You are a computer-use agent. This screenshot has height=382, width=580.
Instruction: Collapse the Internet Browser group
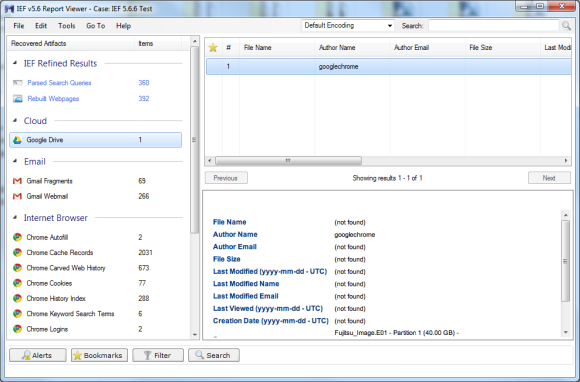coord(15,217)
